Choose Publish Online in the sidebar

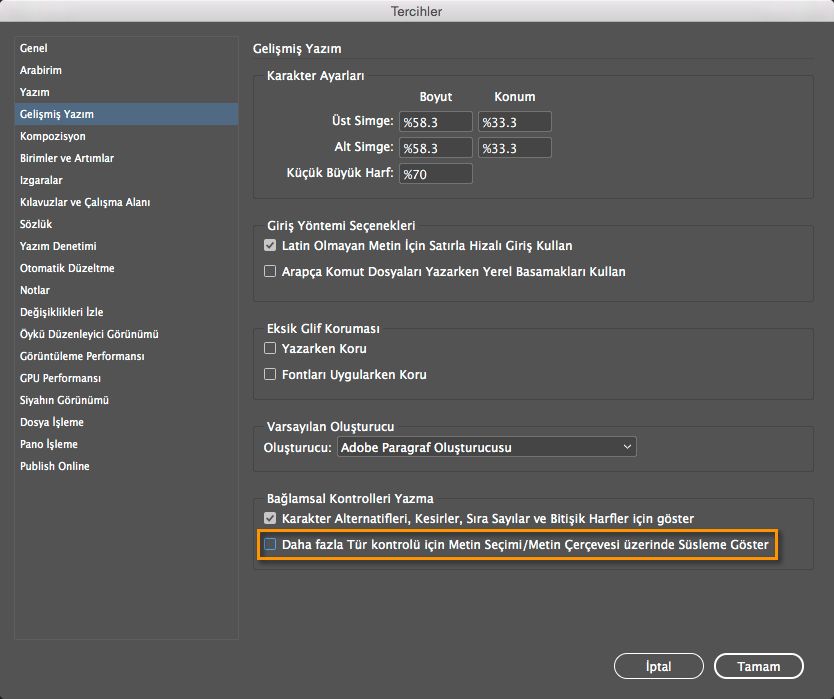(x=55, y=466)
